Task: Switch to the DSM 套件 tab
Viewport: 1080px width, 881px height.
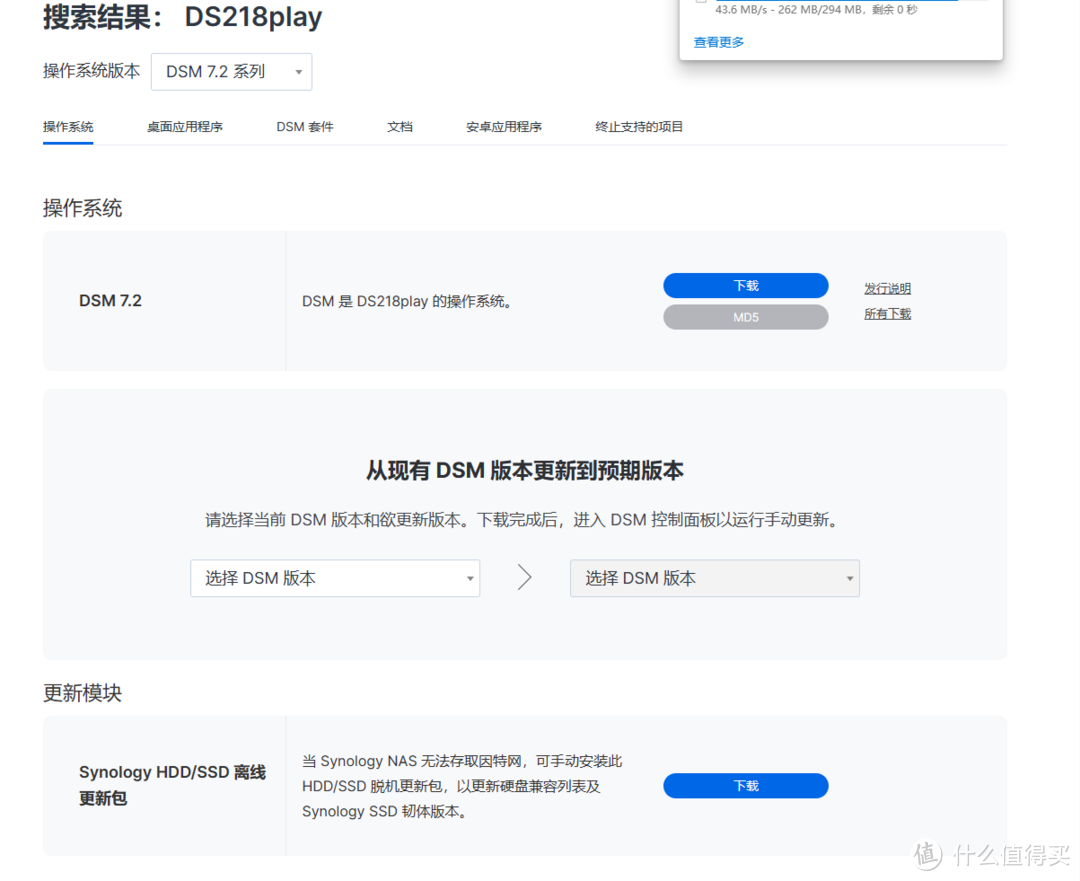Action: tap(304, 127)
